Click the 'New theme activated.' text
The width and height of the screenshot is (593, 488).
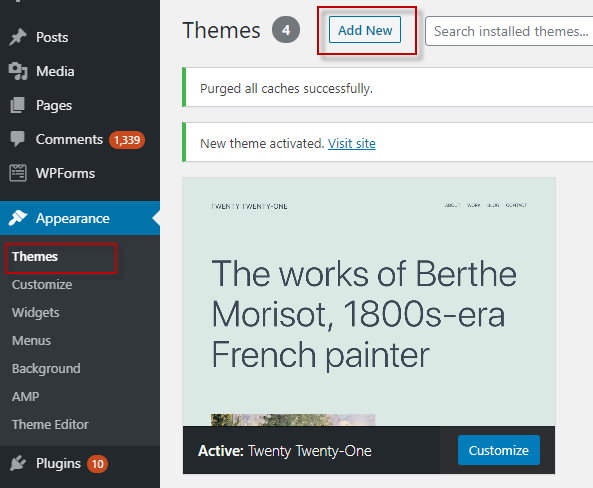click(262, 143)
